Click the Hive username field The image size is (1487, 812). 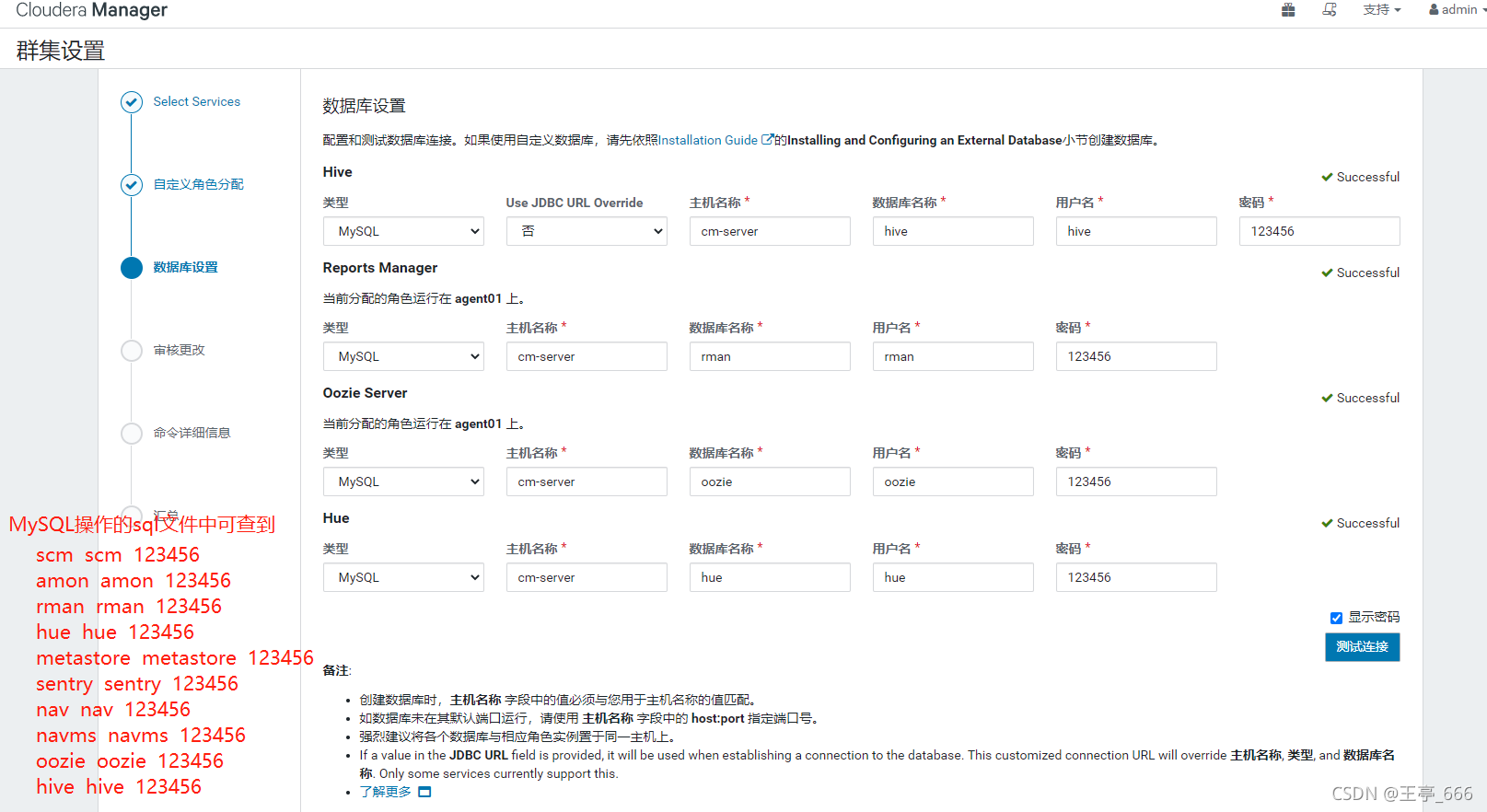[1136, 231]
